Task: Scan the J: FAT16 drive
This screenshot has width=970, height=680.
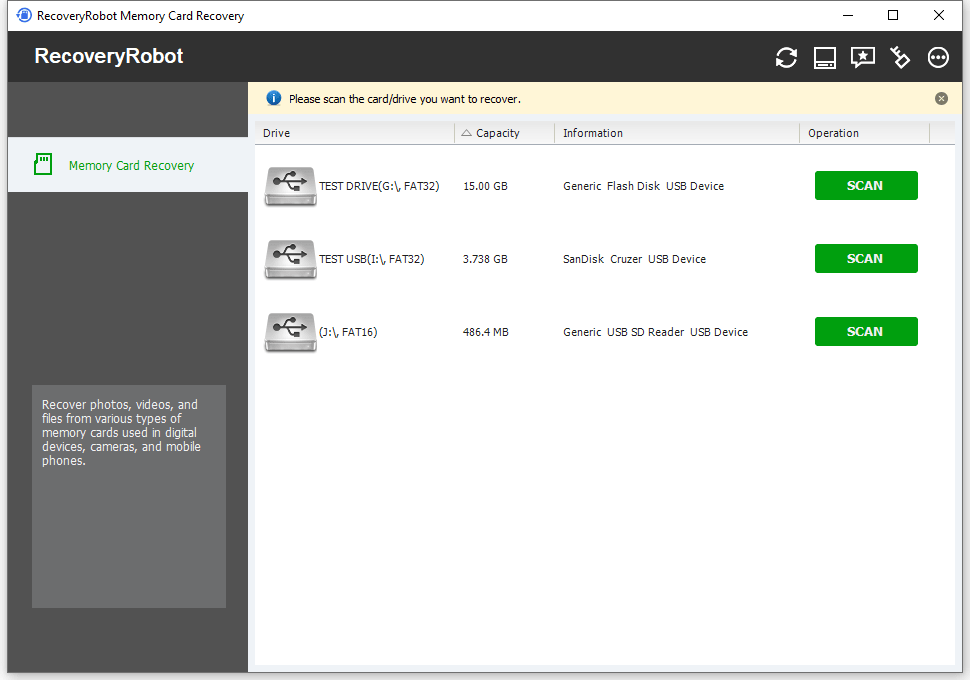Action: pyautogui.click(x=866, y=331)
